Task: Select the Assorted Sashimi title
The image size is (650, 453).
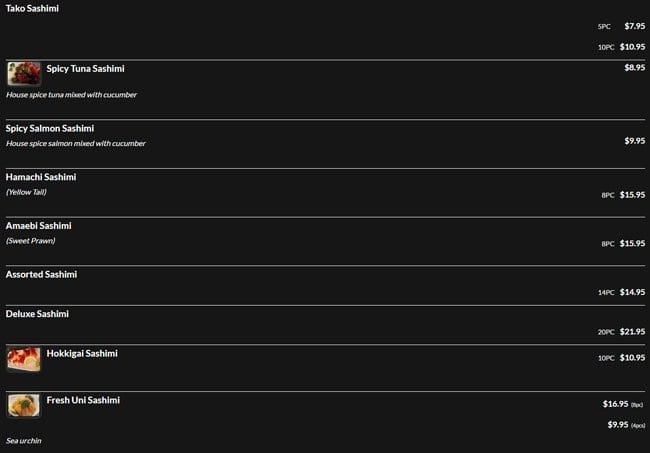Action: pyautogui.click(x=41, y=274)
